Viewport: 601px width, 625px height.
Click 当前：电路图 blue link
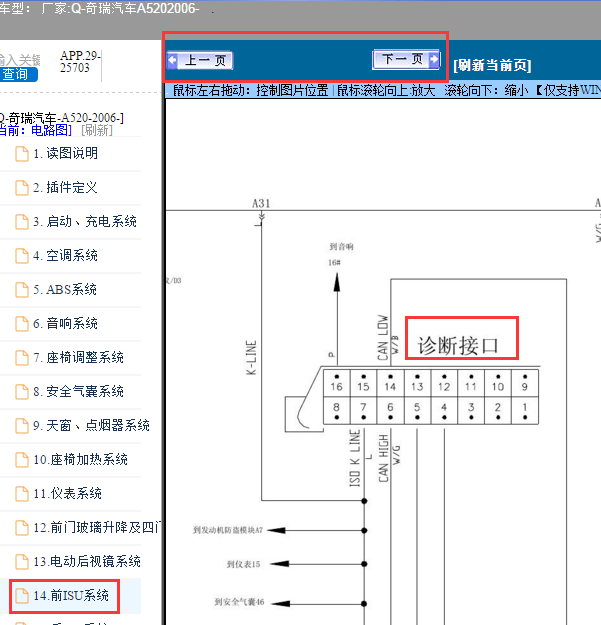[35, 130]
